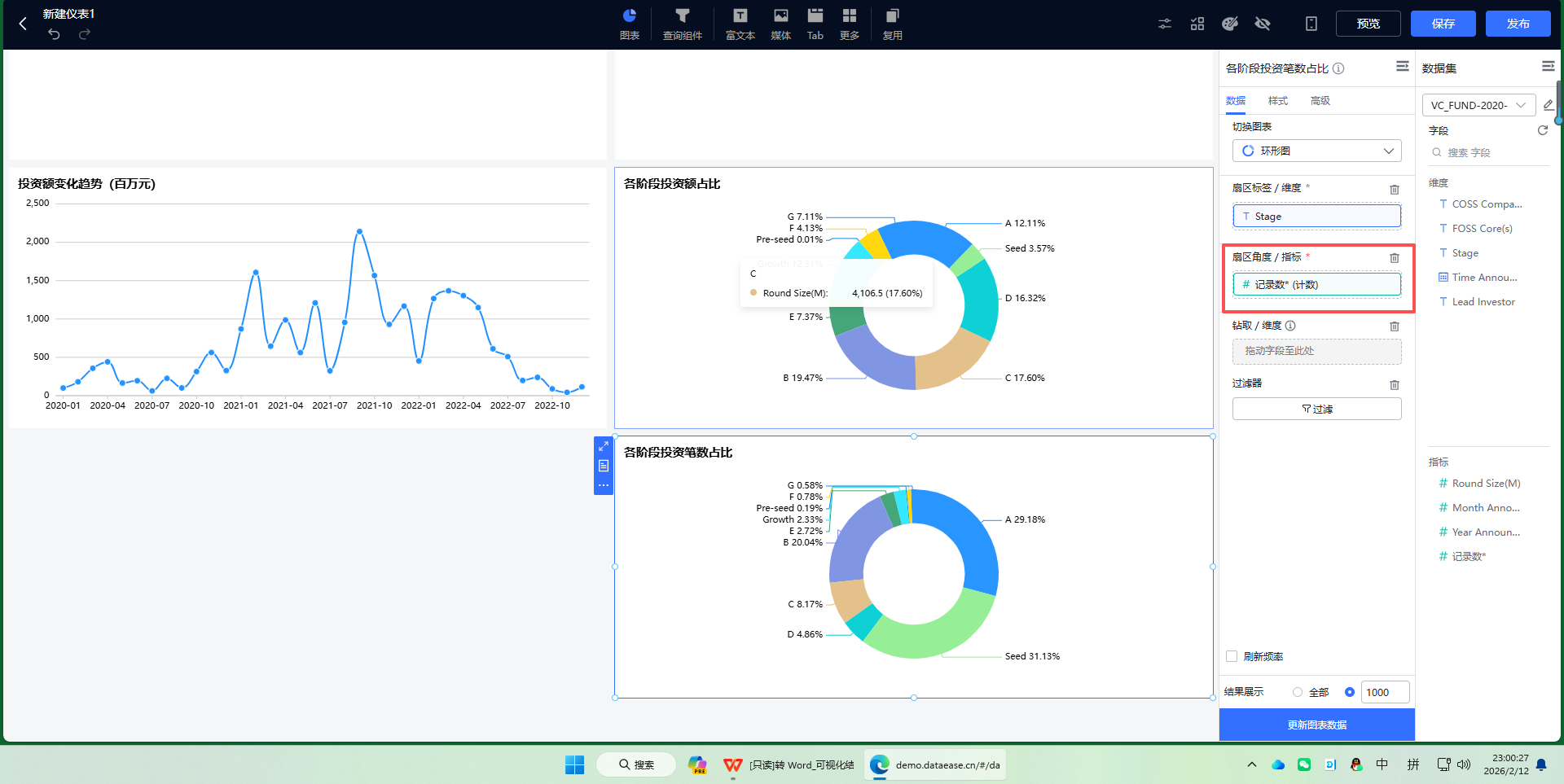Open the batch-select grid icon in header
The image size is (1564, 784).
(1197, 24)
